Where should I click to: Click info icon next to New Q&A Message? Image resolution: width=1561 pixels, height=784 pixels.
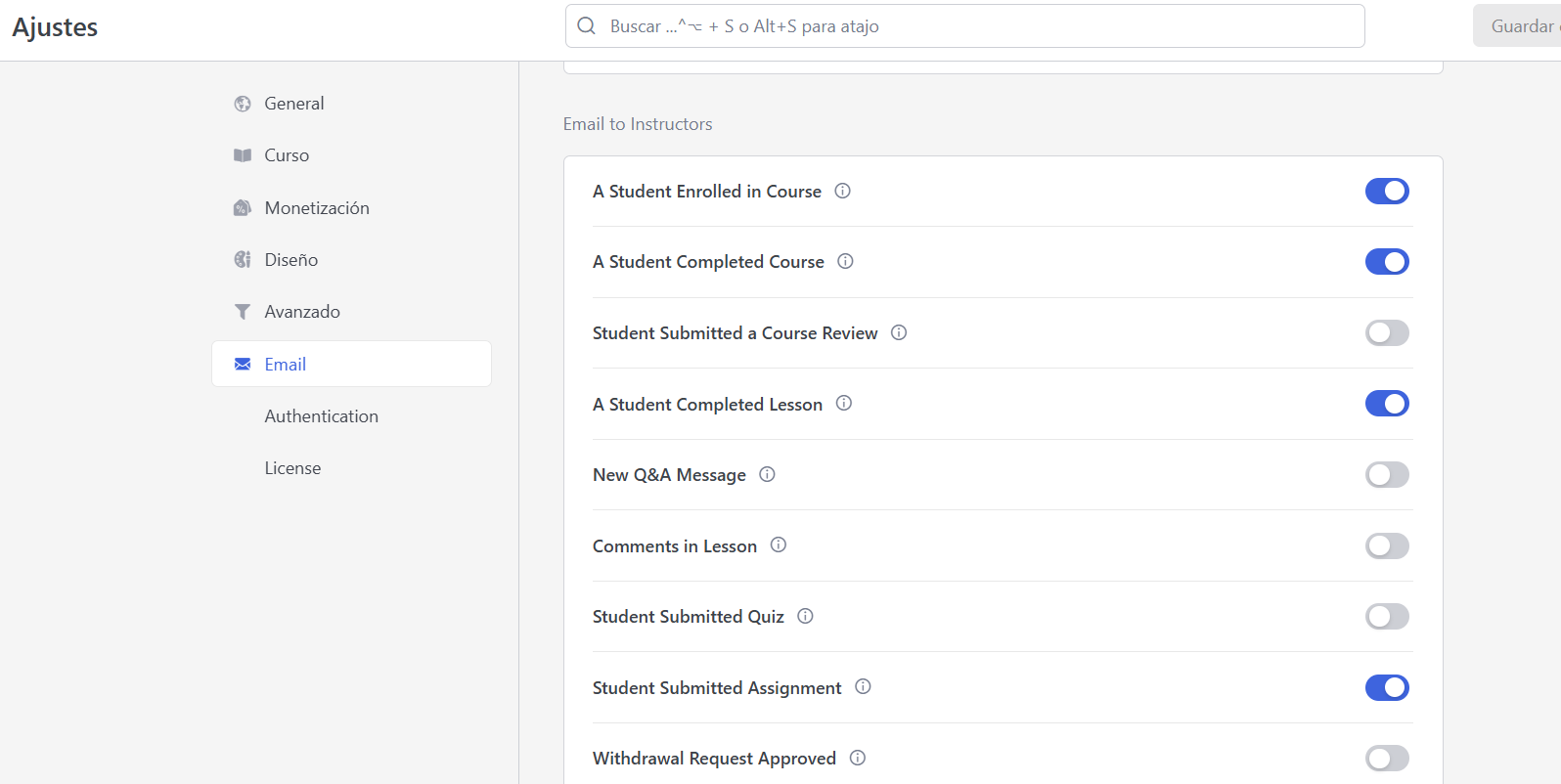(767, 475)
